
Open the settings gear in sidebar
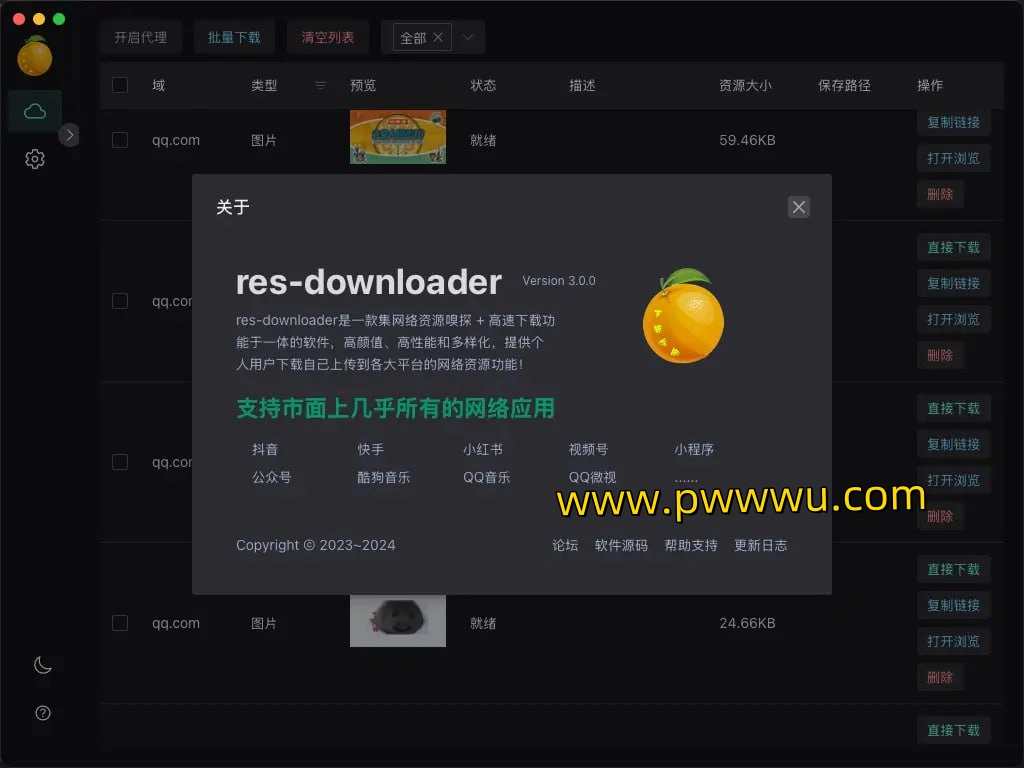35,159
